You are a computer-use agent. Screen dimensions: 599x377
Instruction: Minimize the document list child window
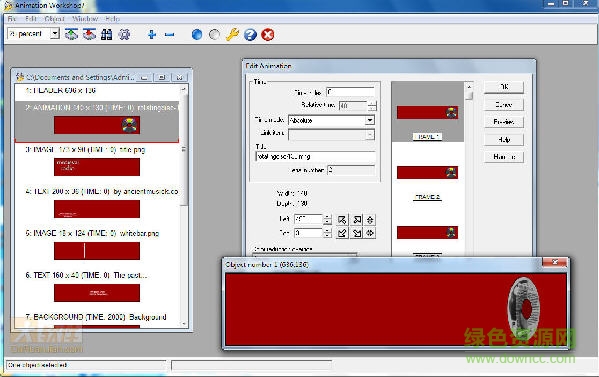tap(144, 77)
